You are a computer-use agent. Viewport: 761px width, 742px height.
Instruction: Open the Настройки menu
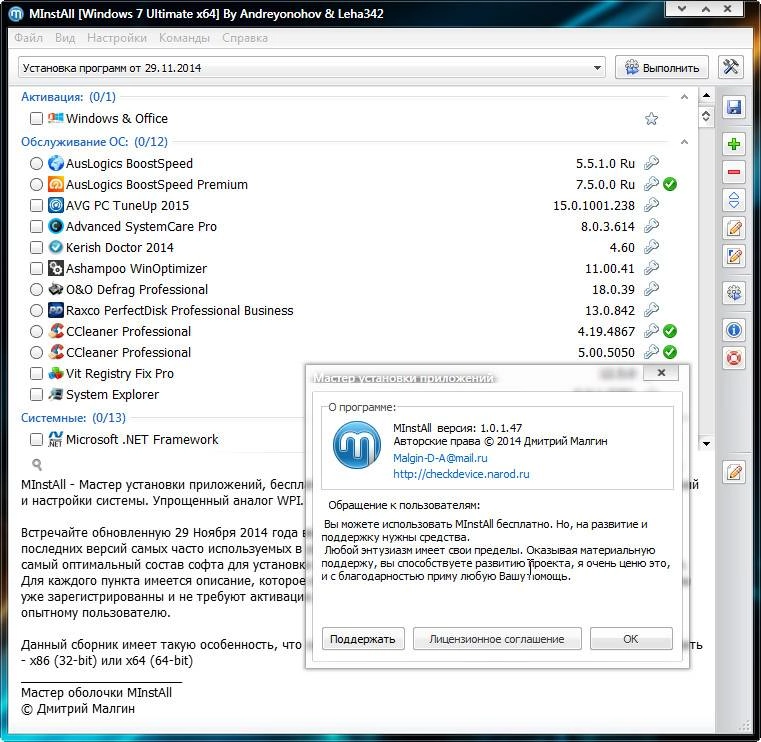[117, 38]
